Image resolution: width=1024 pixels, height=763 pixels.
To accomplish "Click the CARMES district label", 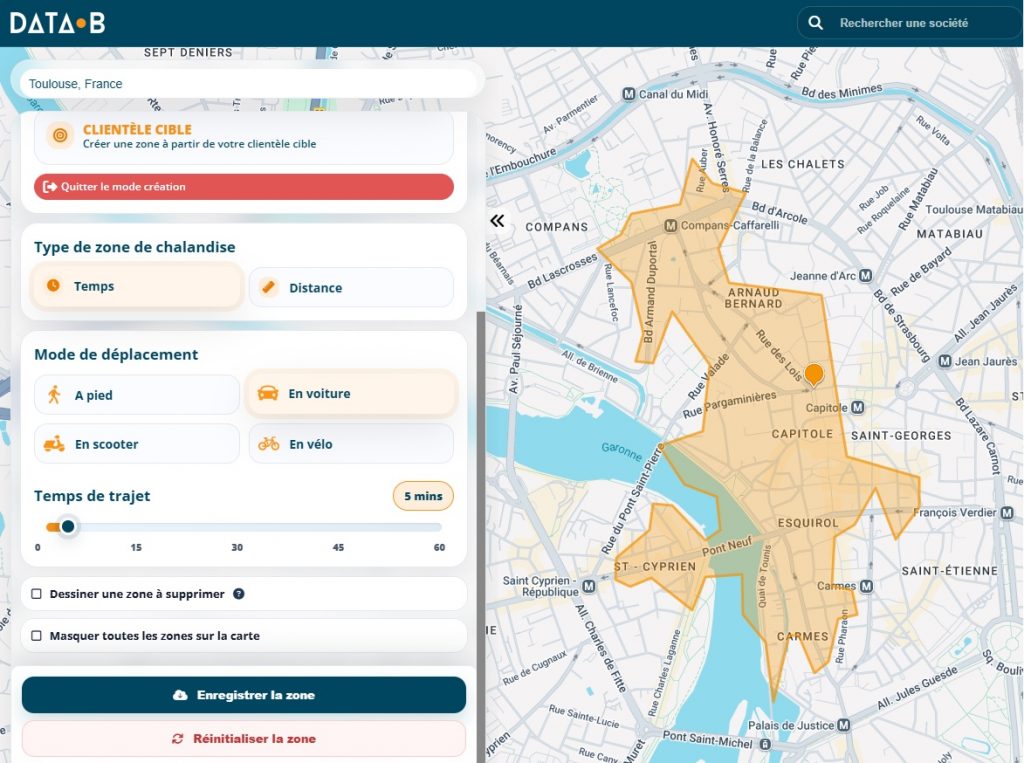I will click(x=803, y=636).
